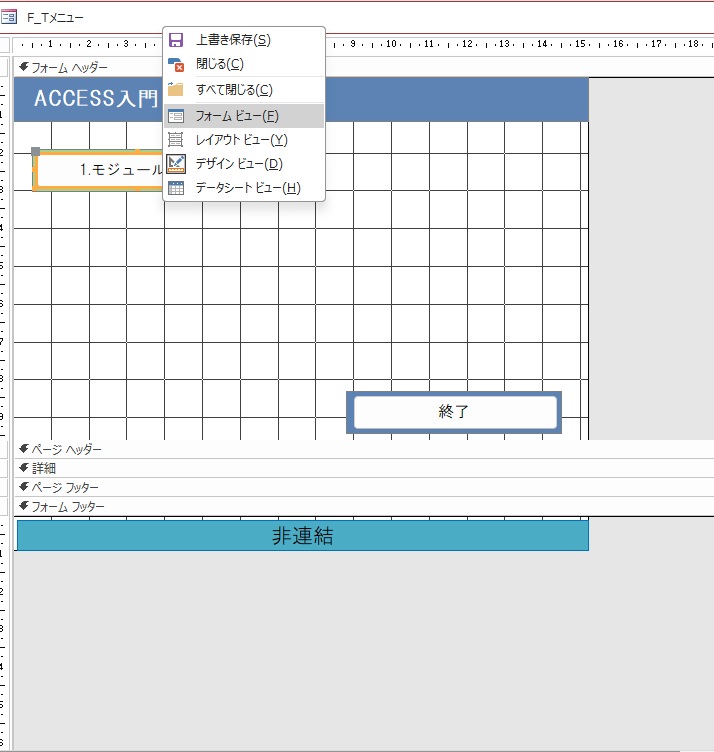Choose レイアウト ビュー(Y) menu entry

241,140
